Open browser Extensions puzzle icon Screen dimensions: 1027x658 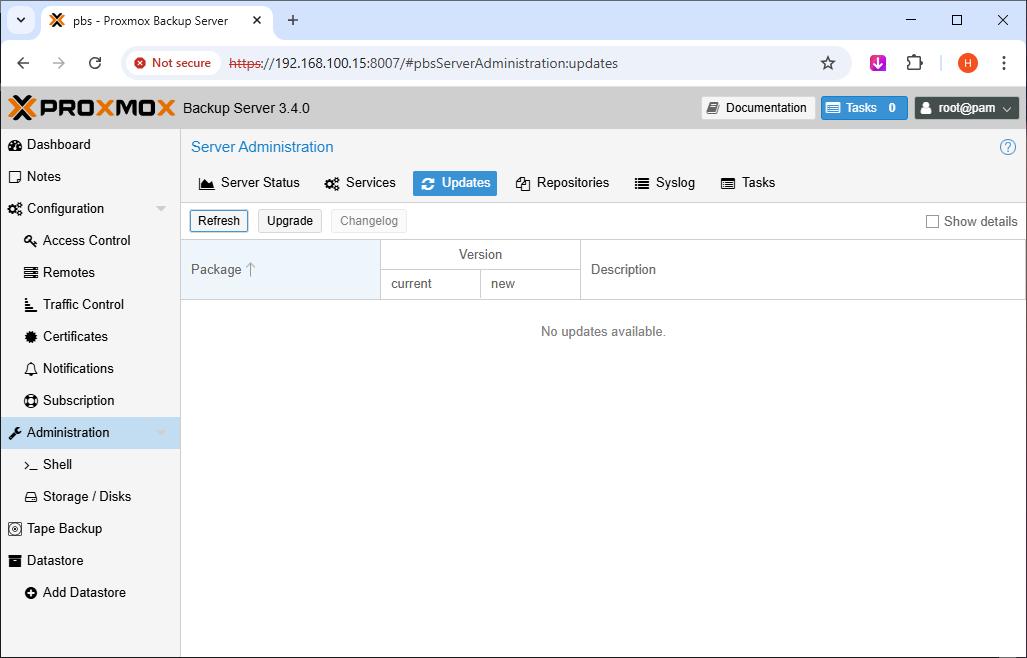[x=914, y=64]
